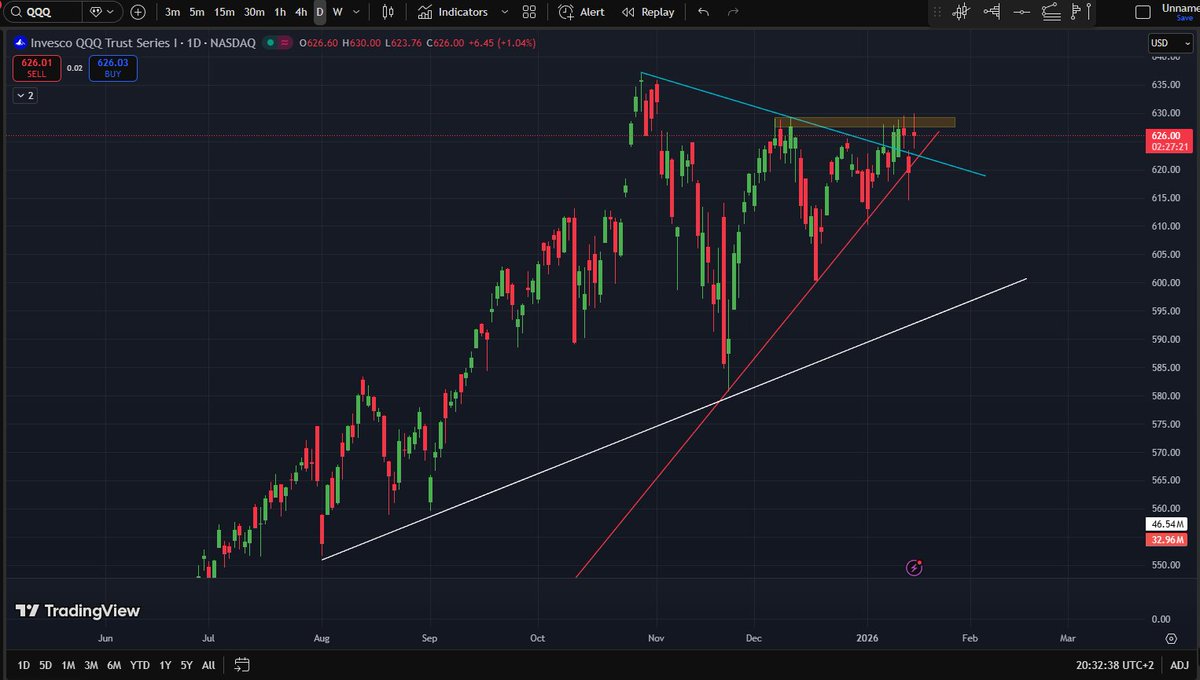The height and width of the screenshot is (680, 1200).
Task: Click the TradingView logo
Action: (x=77, y=611)
